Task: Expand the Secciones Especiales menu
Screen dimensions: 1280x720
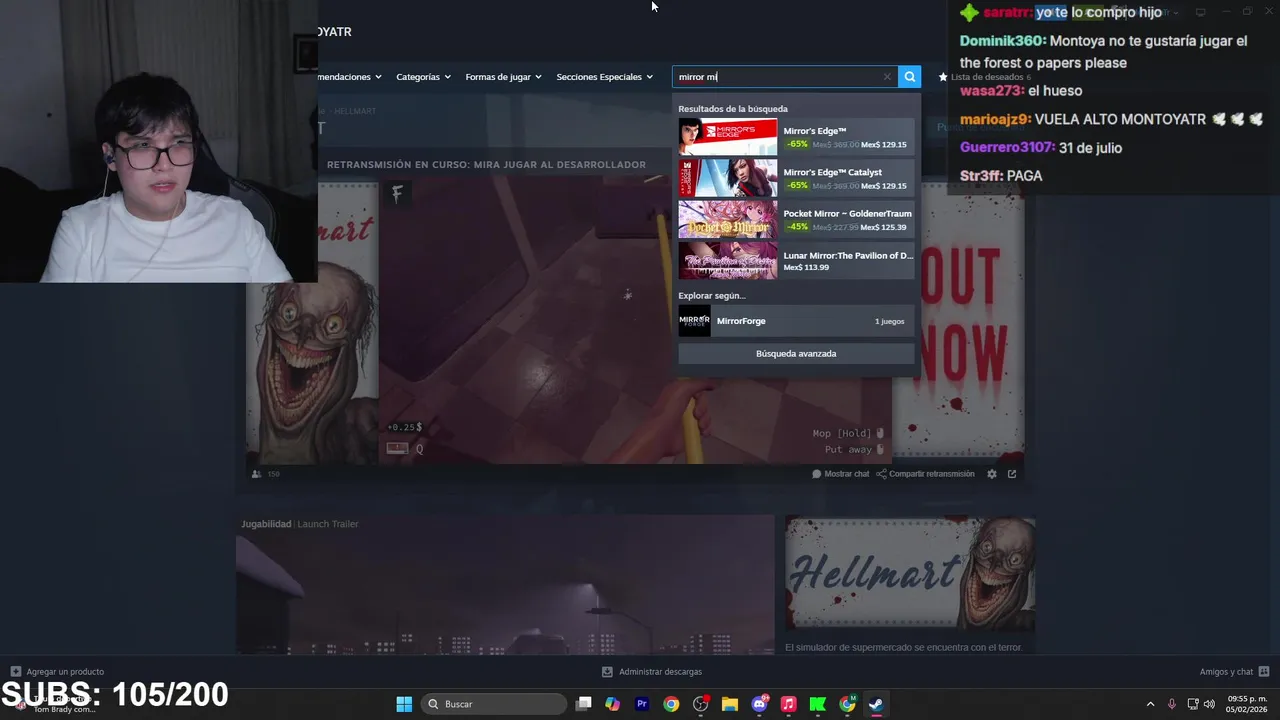Action: coord(604,77)
